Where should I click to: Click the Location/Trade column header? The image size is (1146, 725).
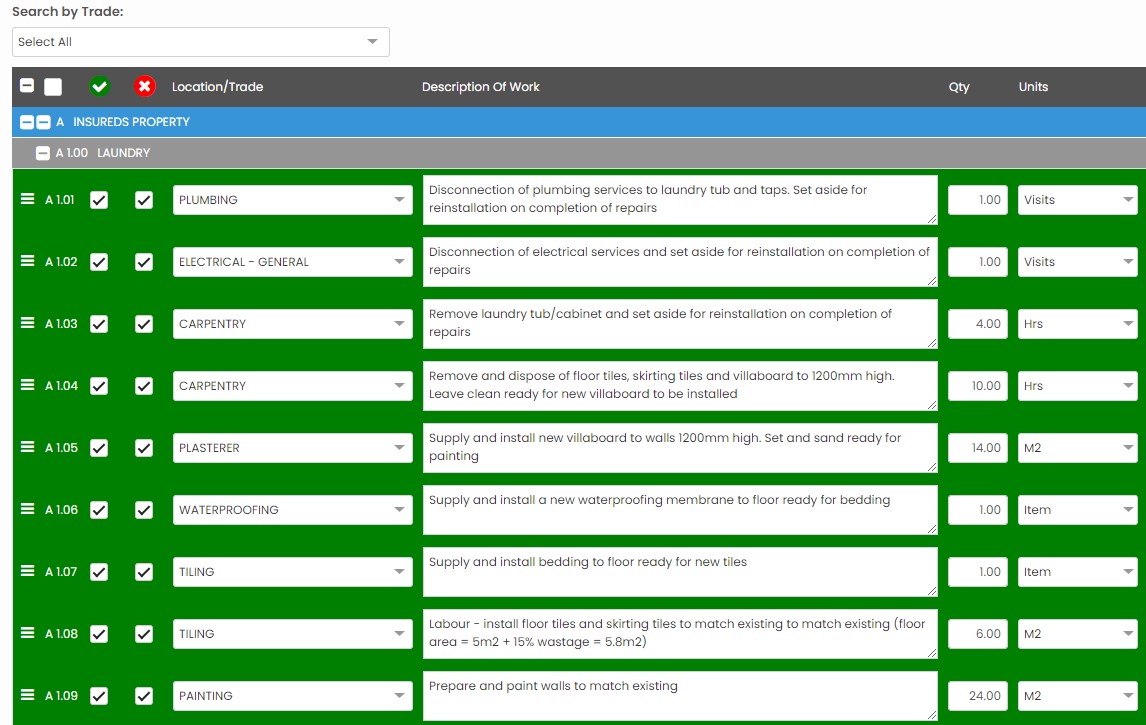point(217,87)
